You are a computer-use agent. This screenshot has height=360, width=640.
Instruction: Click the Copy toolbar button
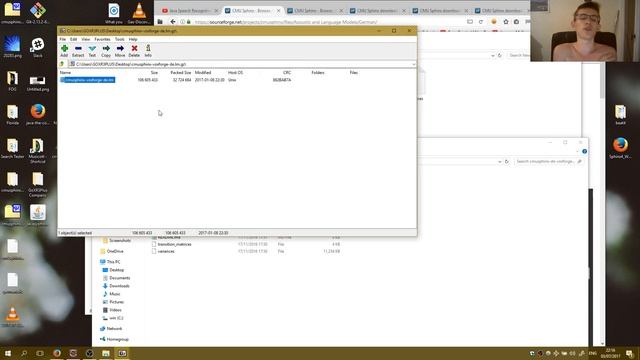click(x=106, y=51)
